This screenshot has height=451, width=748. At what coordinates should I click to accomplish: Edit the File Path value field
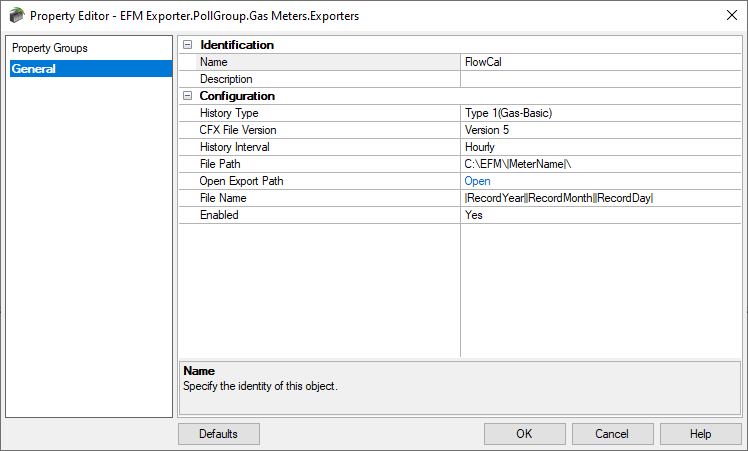[601, 164]
